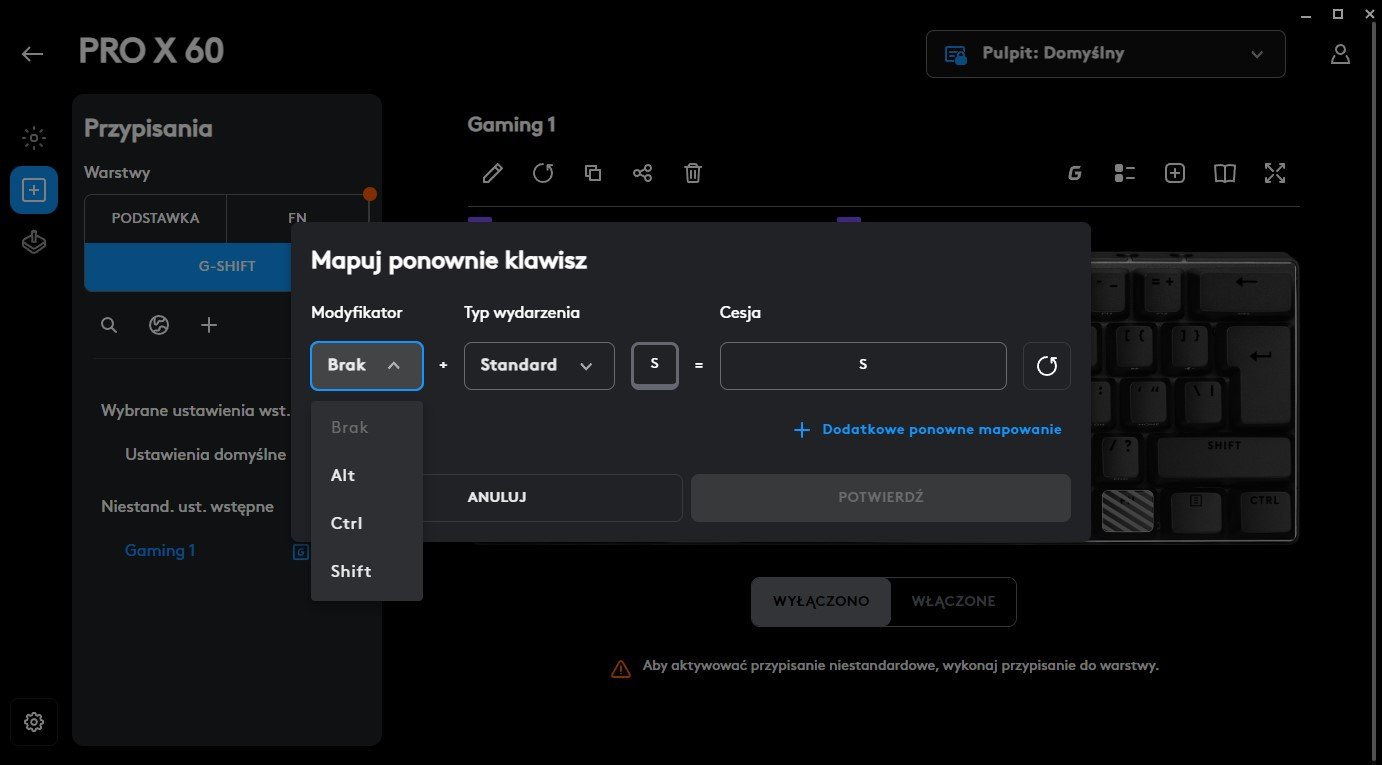Click the Cesja input field showing S
This screenshot has width=1382, height=765.
[862, 366]
